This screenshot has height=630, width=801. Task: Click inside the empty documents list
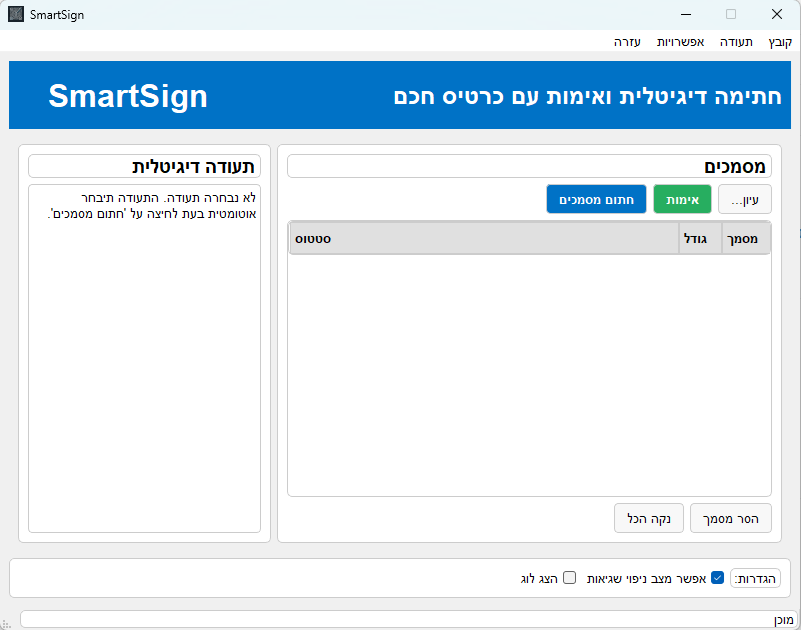(528, 370)
